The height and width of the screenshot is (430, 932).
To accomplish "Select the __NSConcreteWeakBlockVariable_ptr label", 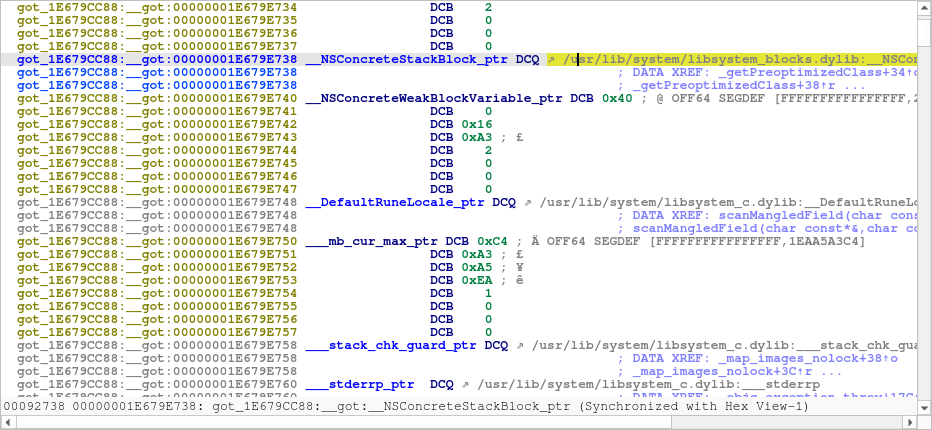I will point(434,98).
